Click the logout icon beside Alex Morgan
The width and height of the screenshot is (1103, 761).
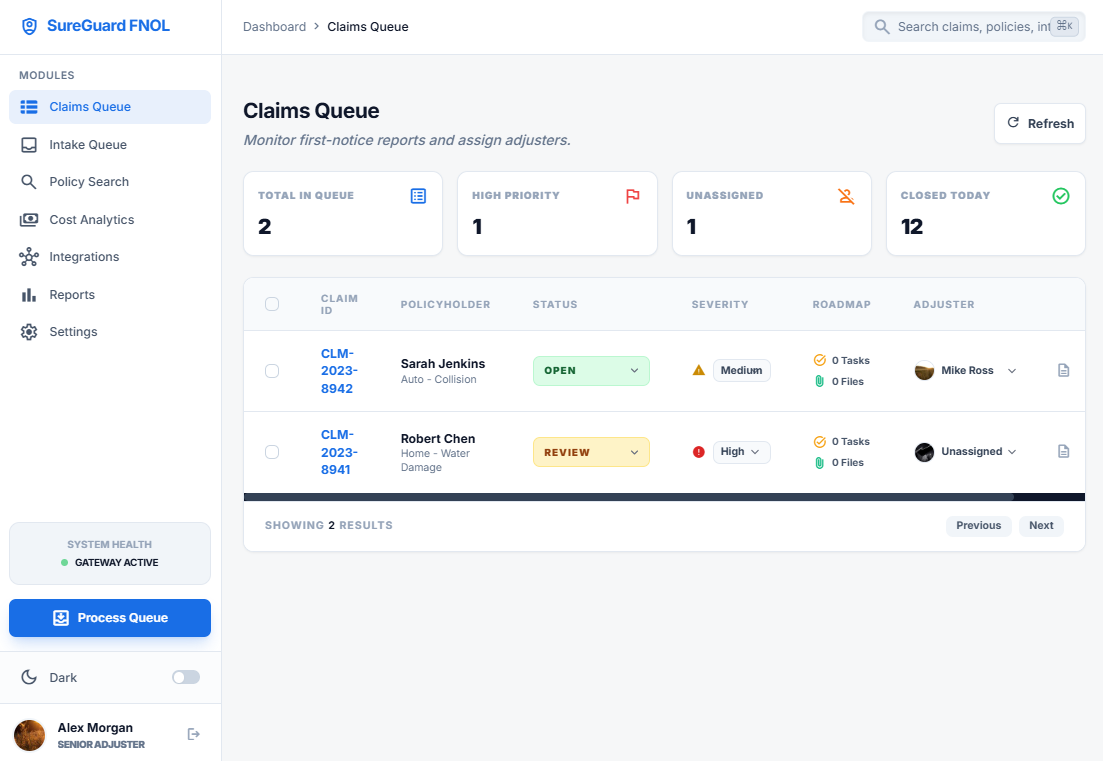[x=194, y=735]
